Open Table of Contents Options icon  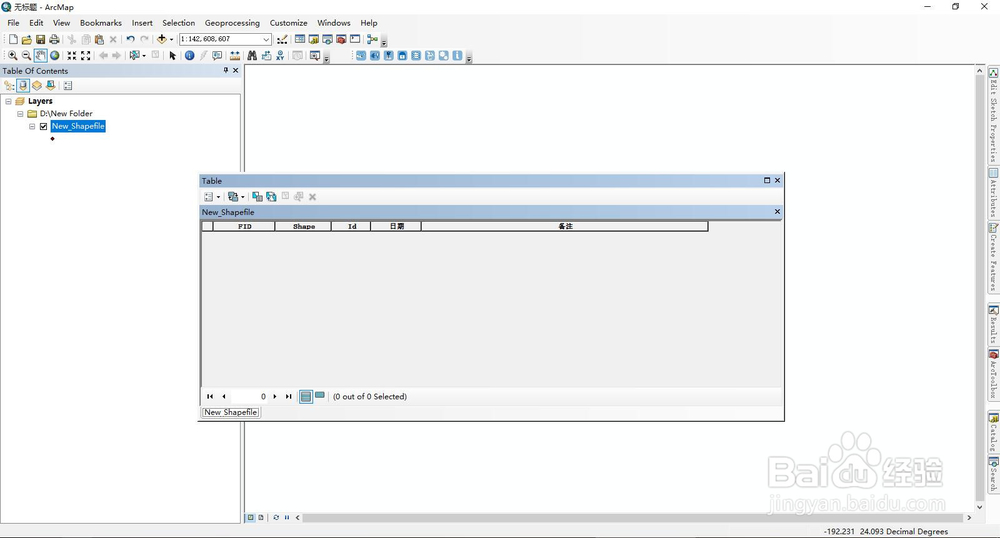(68, 85)
